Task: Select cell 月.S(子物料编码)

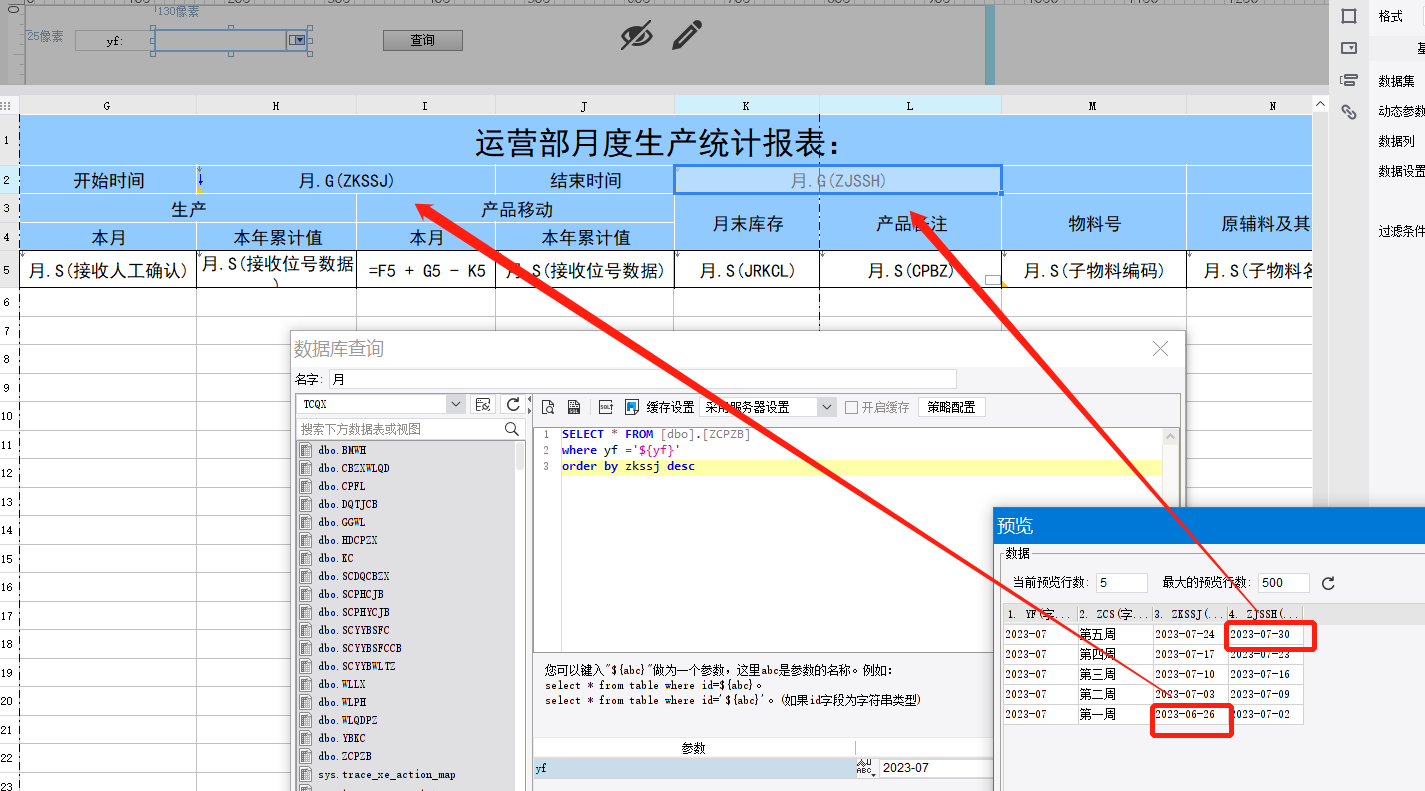Action: tap(1094, 270)
